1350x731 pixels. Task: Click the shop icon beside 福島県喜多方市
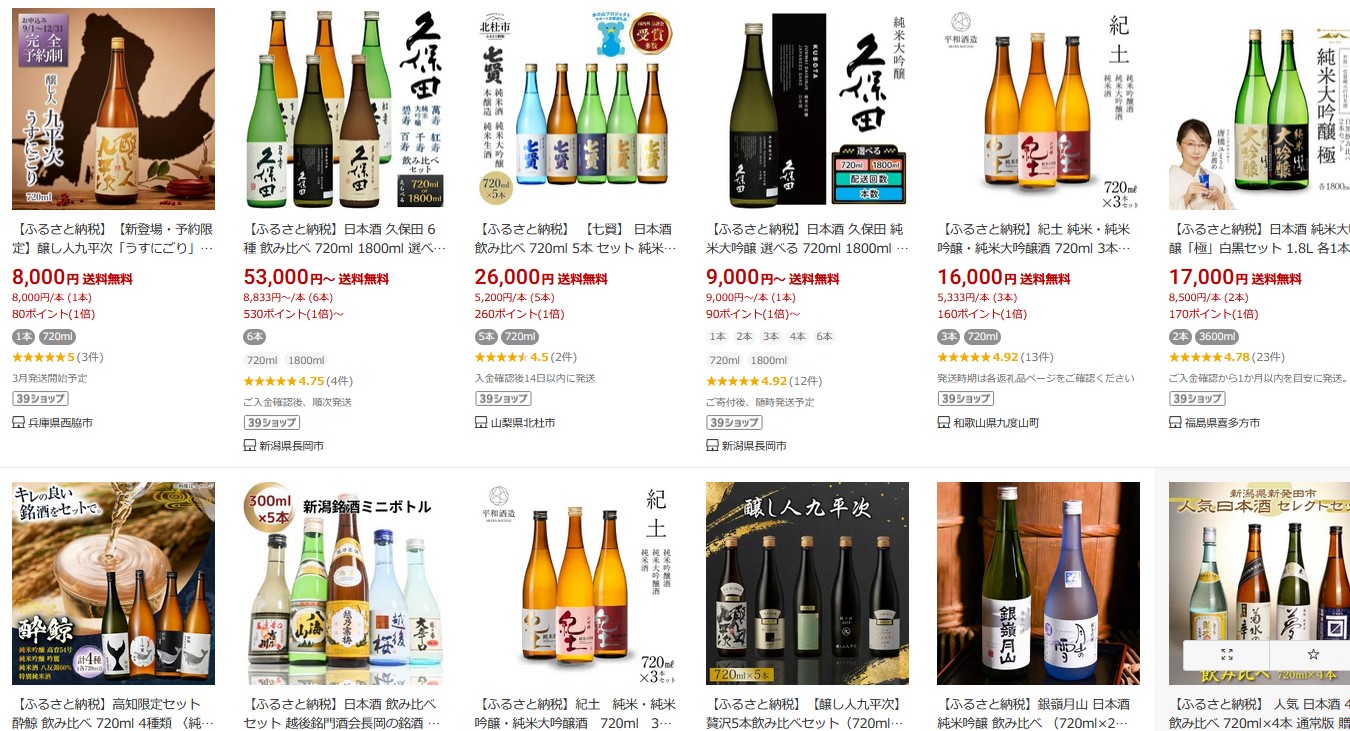click(1175, 422)
